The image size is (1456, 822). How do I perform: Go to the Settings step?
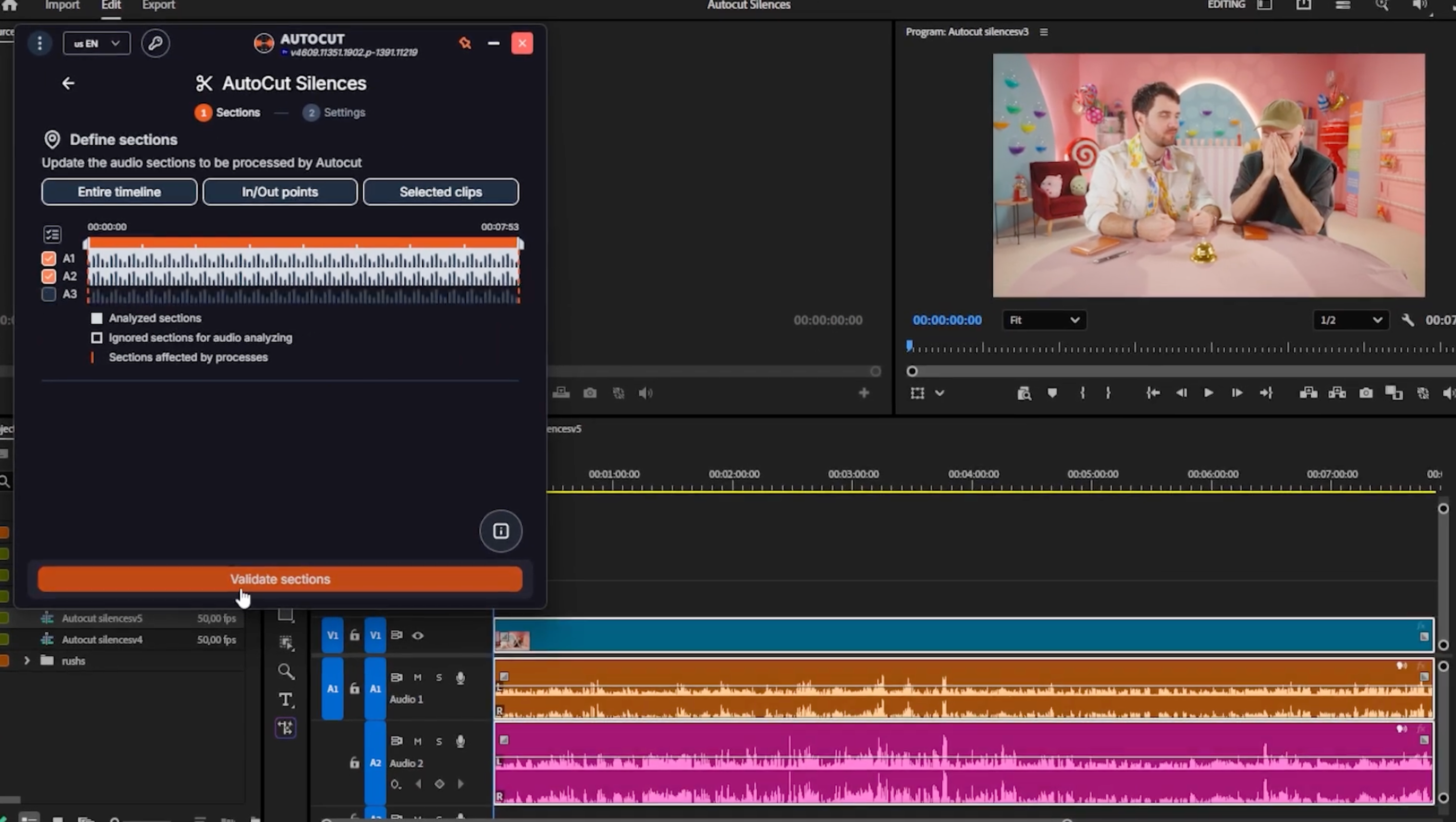tap(334, 113)
